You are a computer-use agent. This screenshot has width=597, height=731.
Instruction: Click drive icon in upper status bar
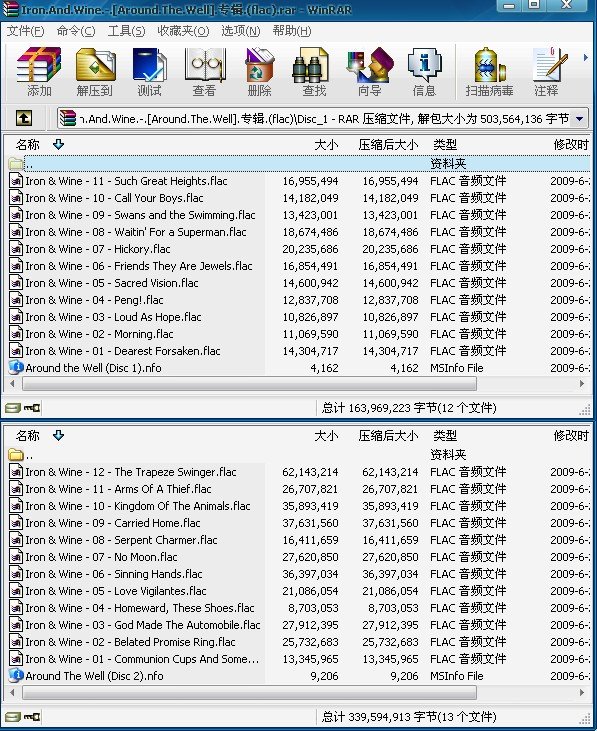point(13,408)
